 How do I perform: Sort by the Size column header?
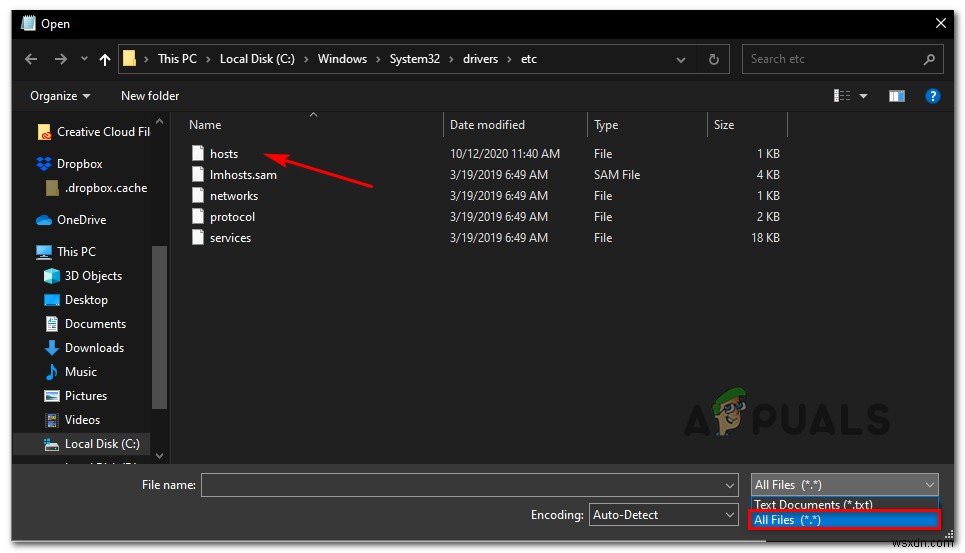click(x=724, y=125)
